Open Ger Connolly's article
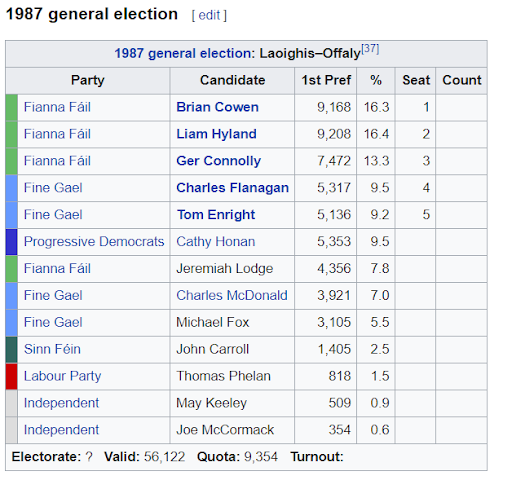512x489 pixels. (x=218, y=161)
